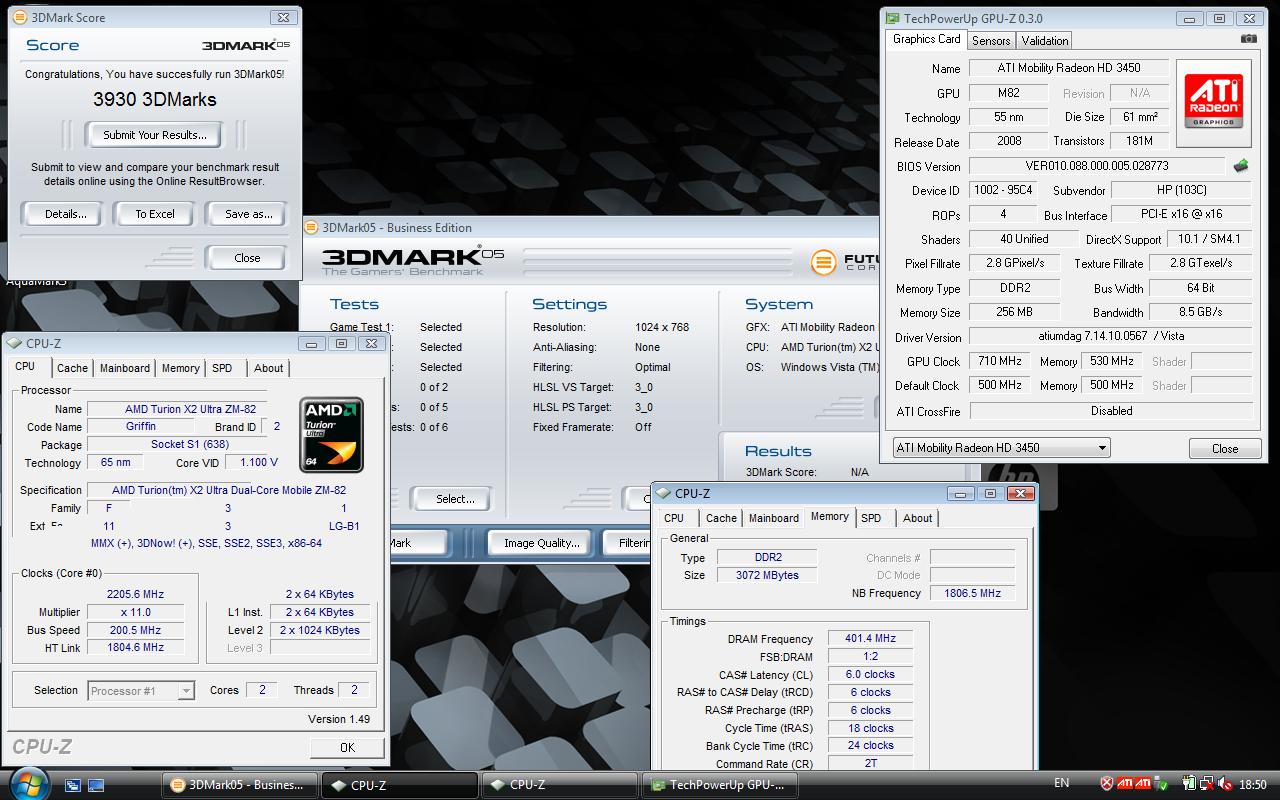Viewport: 1280px width, 800px height.
Task: Select the Graphics Card tab in GPU-Z
Action: coord(926,39)
